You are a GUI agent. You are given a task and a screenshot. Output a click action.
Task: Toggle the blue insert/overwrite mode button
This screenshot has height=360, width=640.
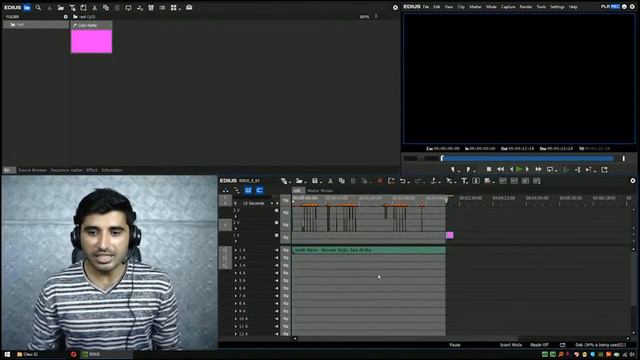[248, 190]
